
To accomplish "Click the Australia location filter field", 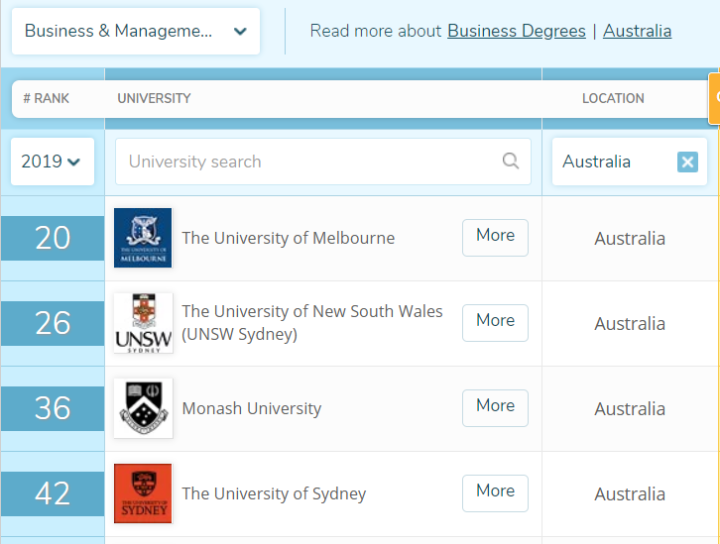I will click(x=629, y=162).
